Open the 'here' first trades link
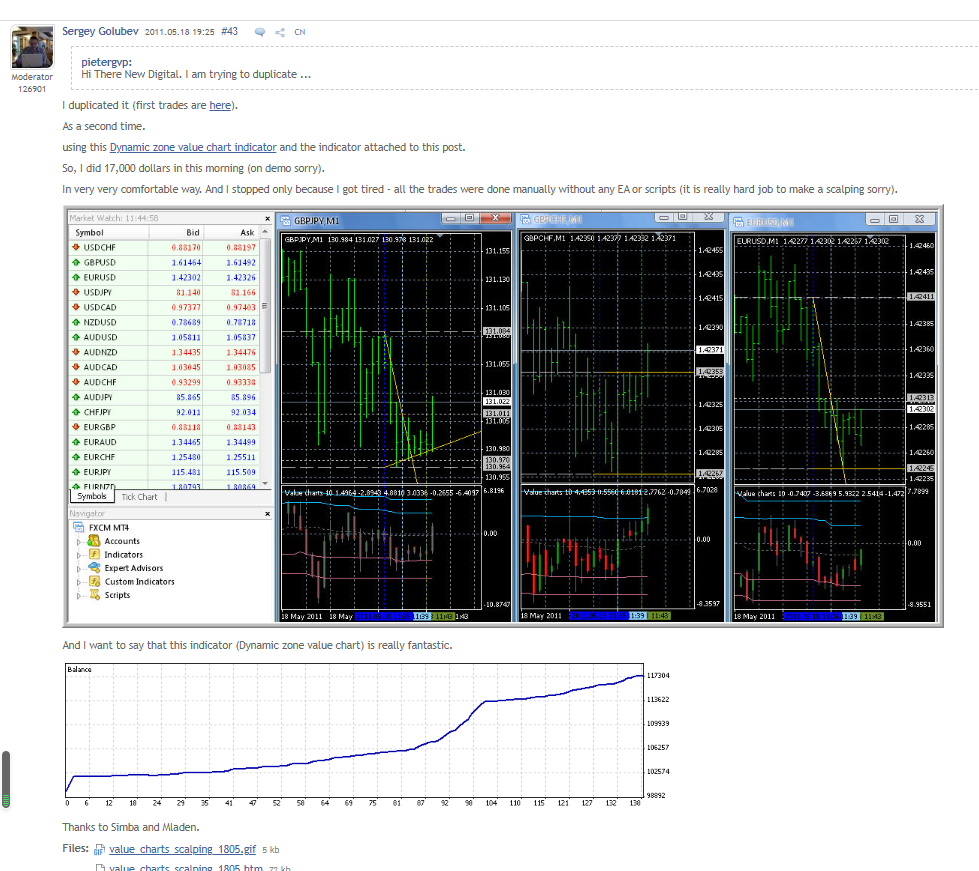979x871 pixels. pyautogui.click(x=220, y=105)
